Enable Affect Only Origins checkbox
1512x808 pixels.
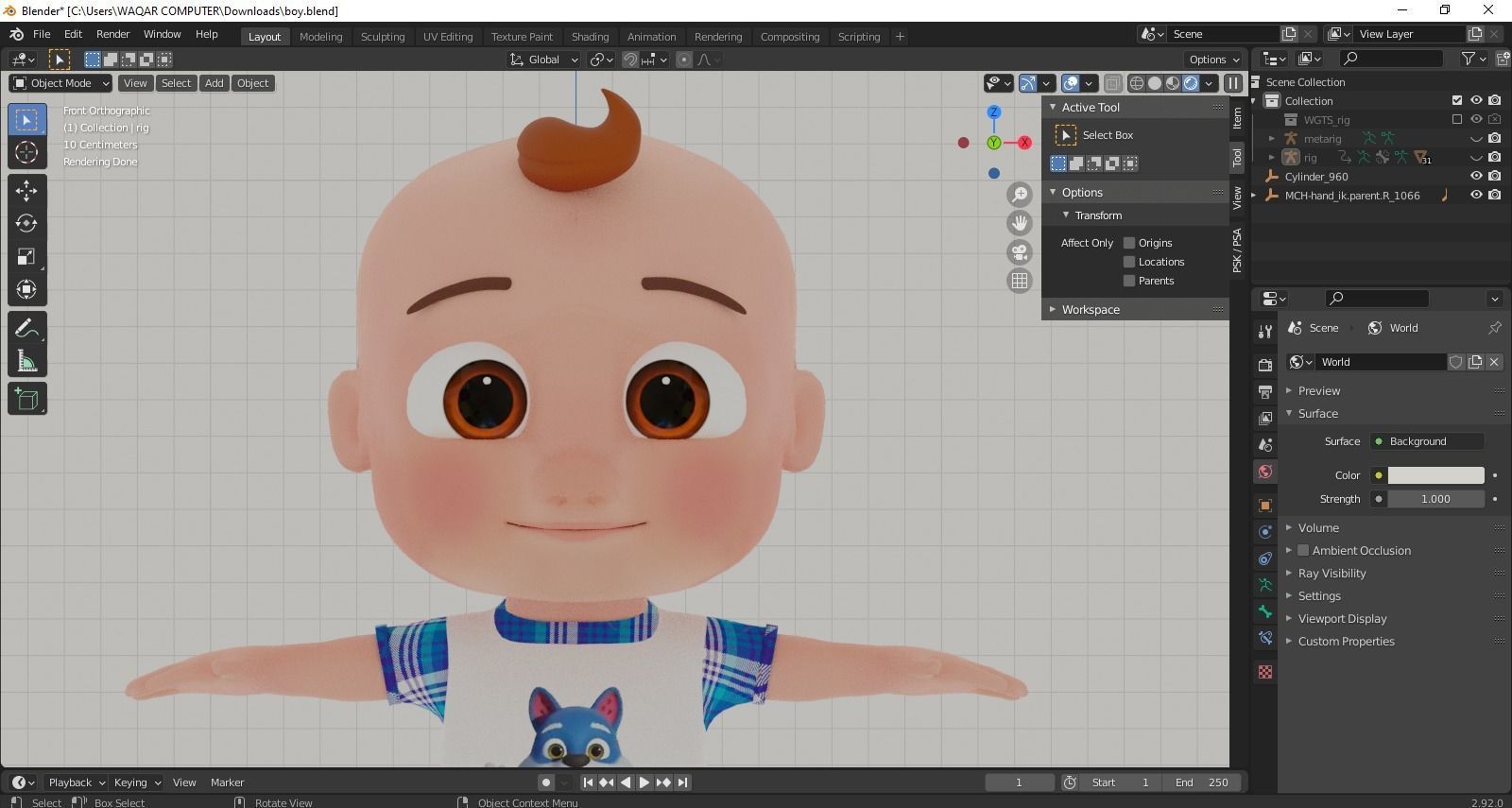[x=1128, y=243]
